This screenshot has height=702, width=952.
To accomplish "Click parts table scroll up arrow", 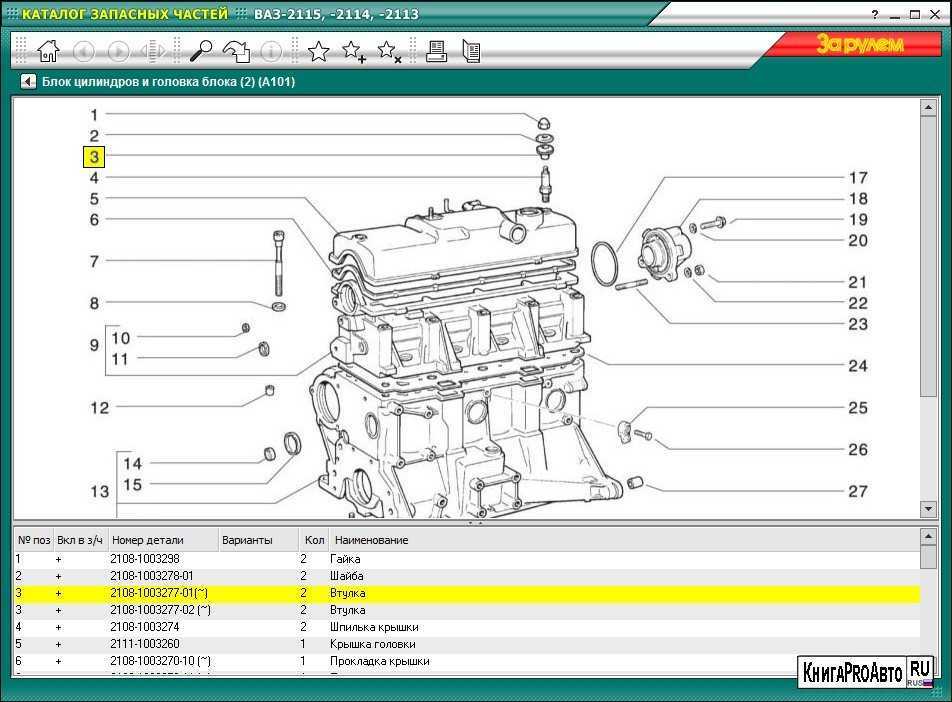I will tap(928, 537).
